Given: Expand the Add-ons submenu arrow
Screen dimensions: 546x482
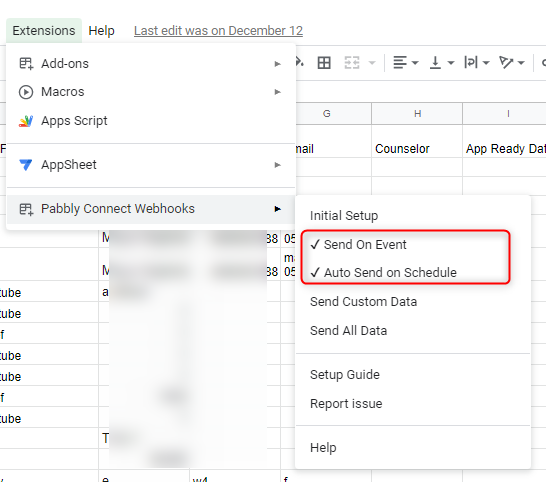Looking at the screenshot, I should [x=278, y=64].
